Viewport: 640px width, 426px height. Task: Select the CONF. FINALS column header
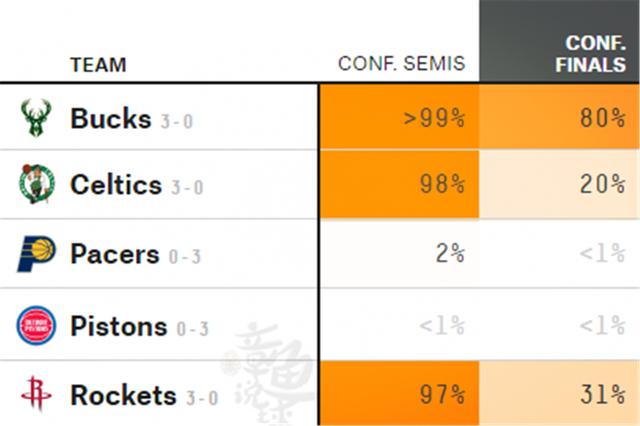pyautogui.click(x=590, y=54)
